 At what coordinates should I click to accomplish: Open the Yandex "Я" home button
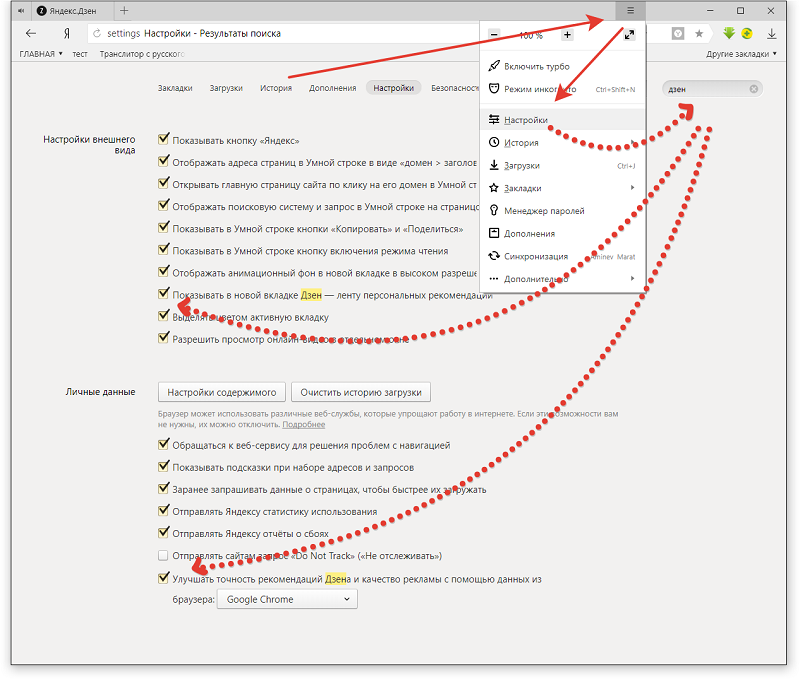[66, 34]
